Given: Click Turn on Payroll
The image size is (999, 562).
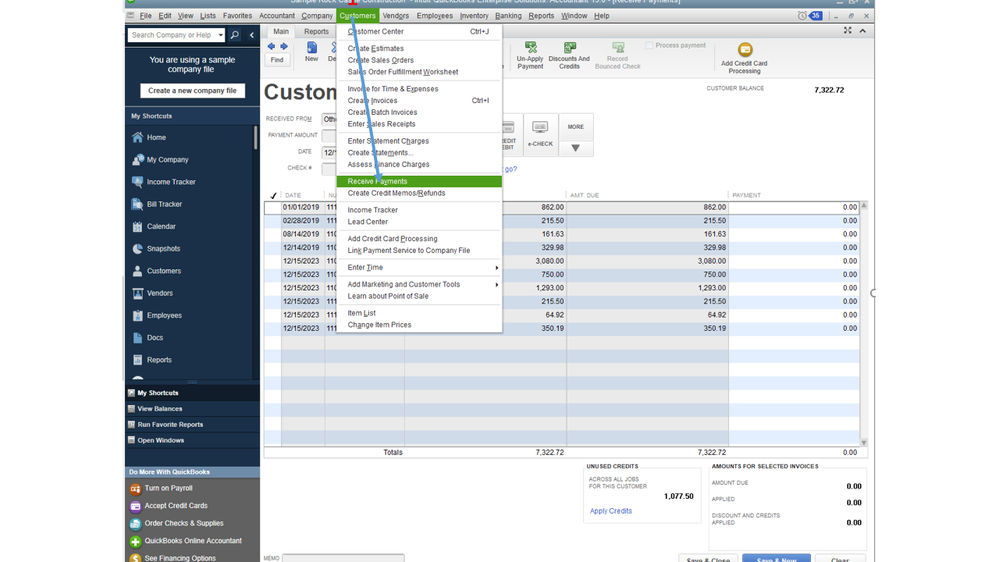Looking at the screenshot, I should [x=168, y=489].
